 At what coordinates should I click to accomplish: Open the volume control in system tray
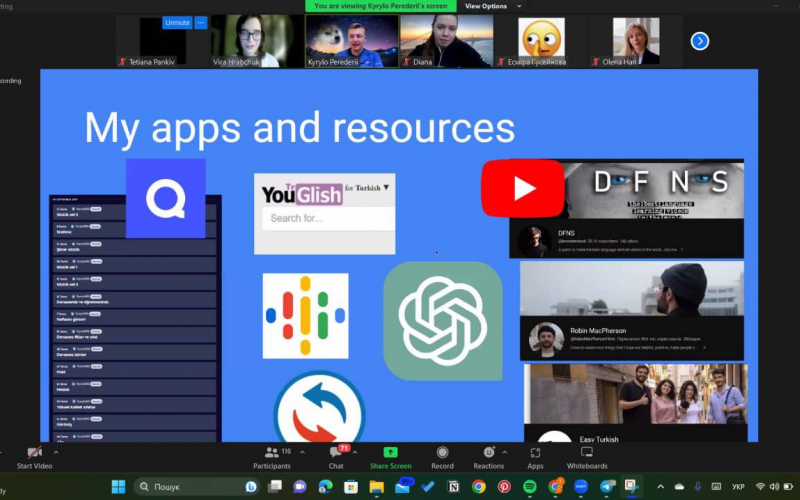pos(774,487)
